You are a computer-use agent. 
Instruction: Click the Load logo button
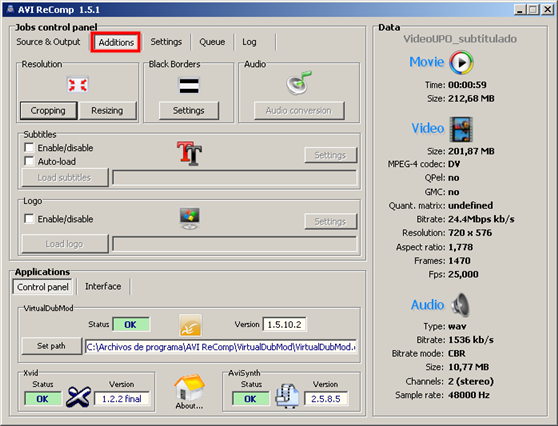[65, 244]
